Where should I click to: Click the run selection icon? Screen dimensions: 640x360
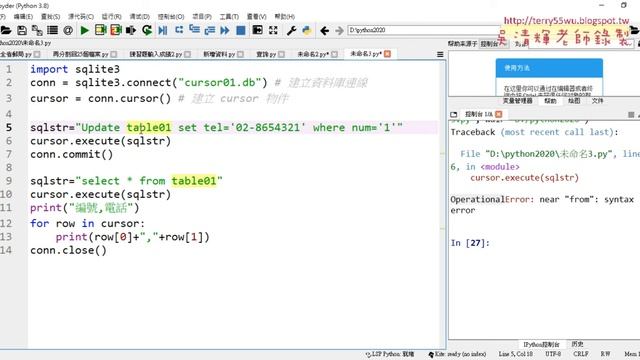click(131, 30)
